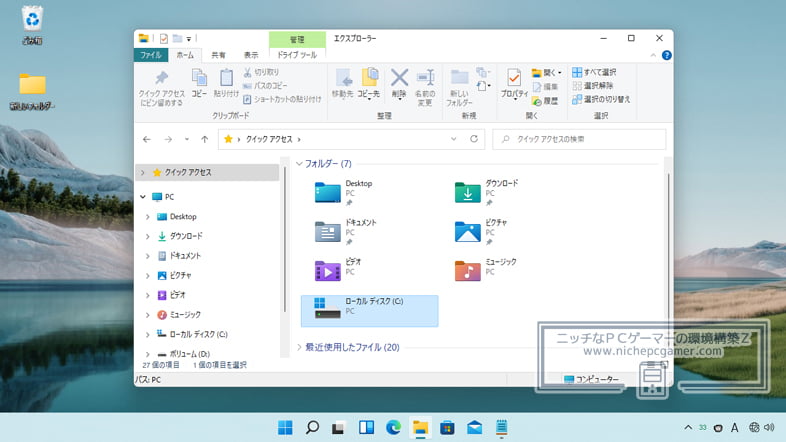Open address bar history dropdown
The width and height of the screenshot is (786, 442).
coord(454,139)
